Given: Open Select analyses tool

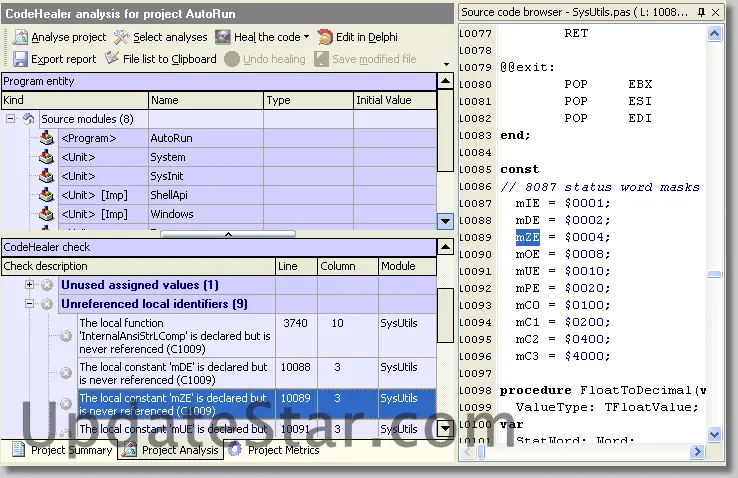Looking at the screenshot, I should pyautogui.click(x=122, y=37).
